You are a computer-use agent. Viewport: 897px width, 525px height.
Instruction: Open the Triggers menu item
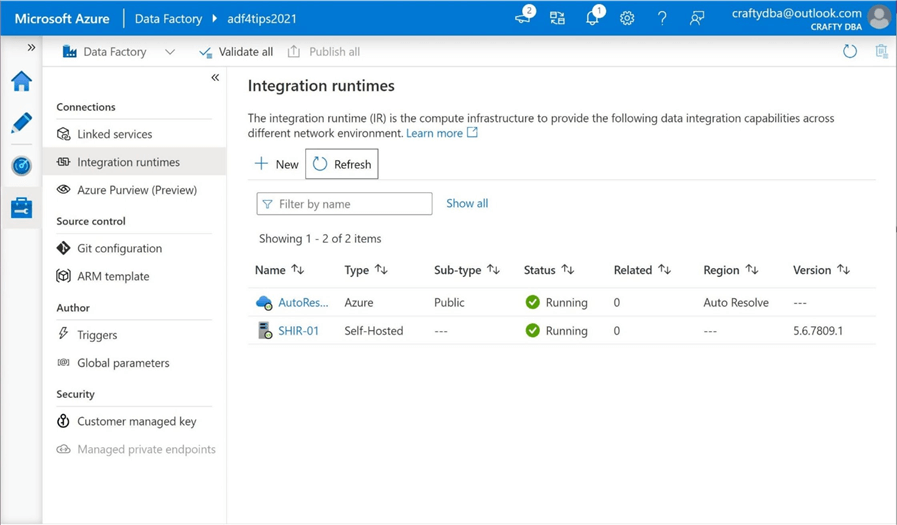click(97, 335)
